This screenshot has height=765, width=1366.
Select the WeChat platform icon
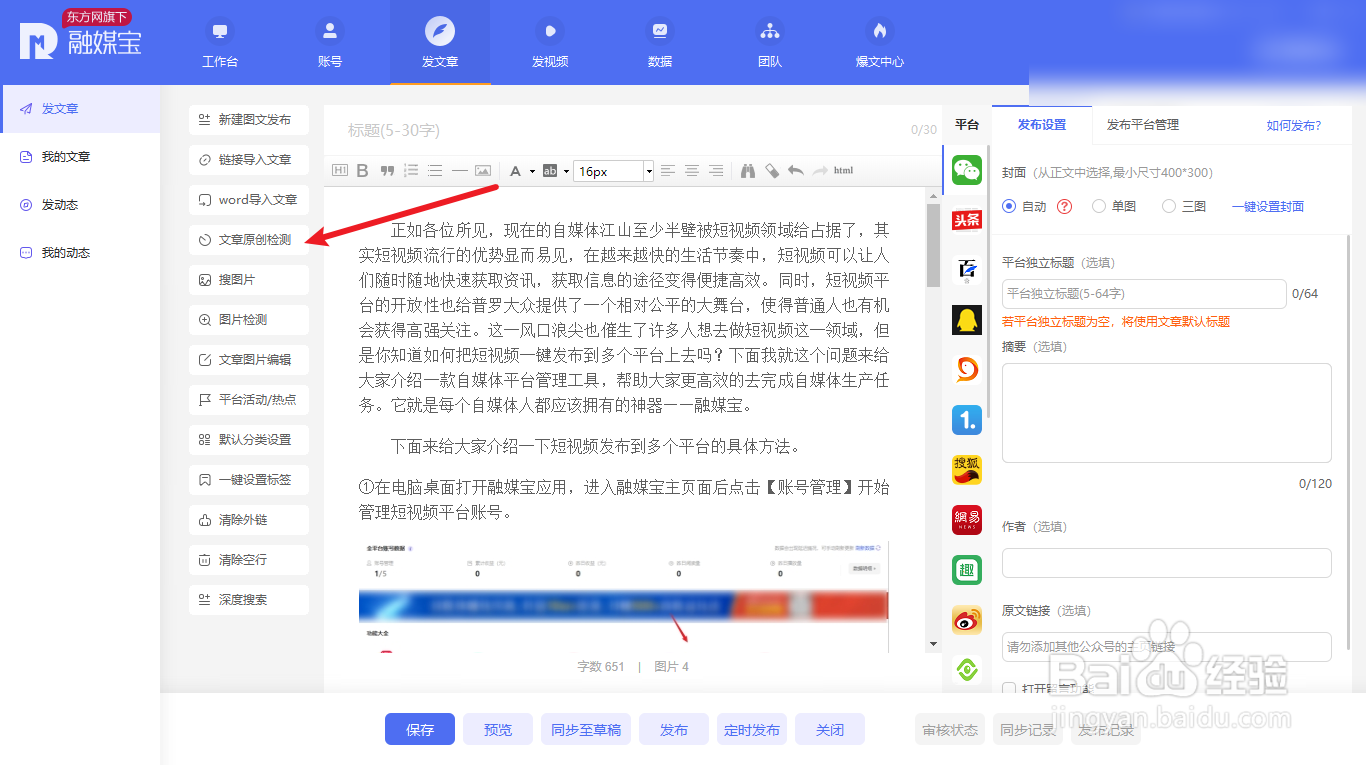coord(967,169)
